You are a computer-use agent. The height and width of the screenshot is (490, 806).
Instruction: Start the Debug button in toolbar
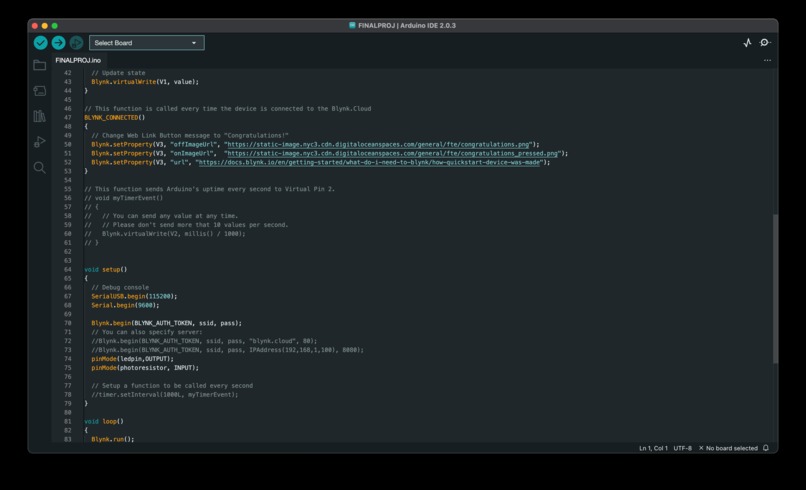(77, 43)
